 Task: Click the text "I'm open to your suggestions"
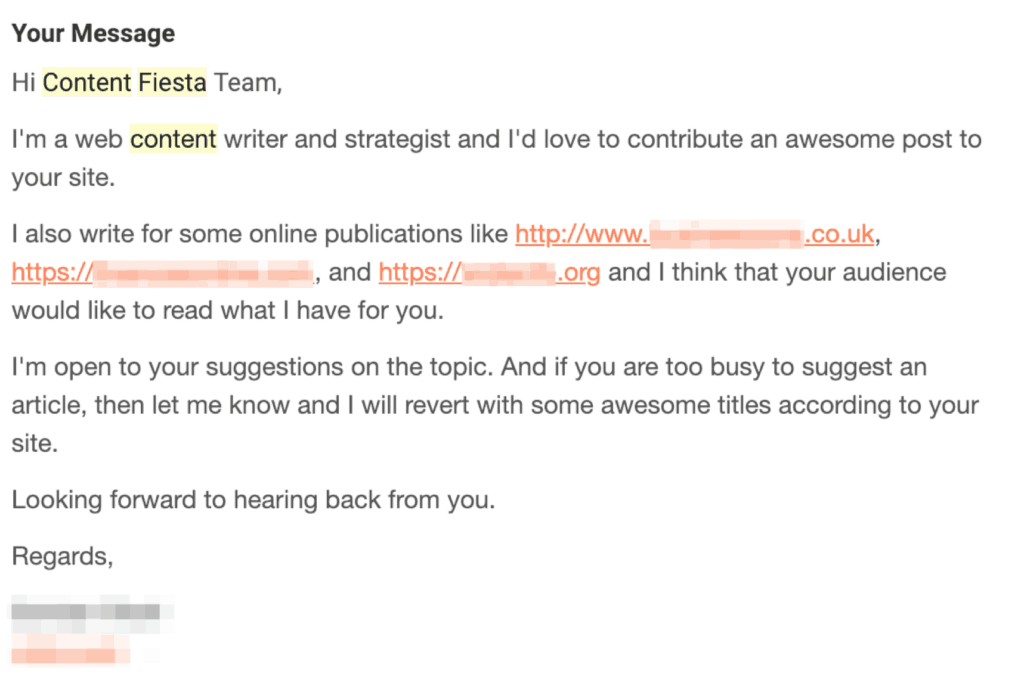pyautogui.click(x=175, y=367)
